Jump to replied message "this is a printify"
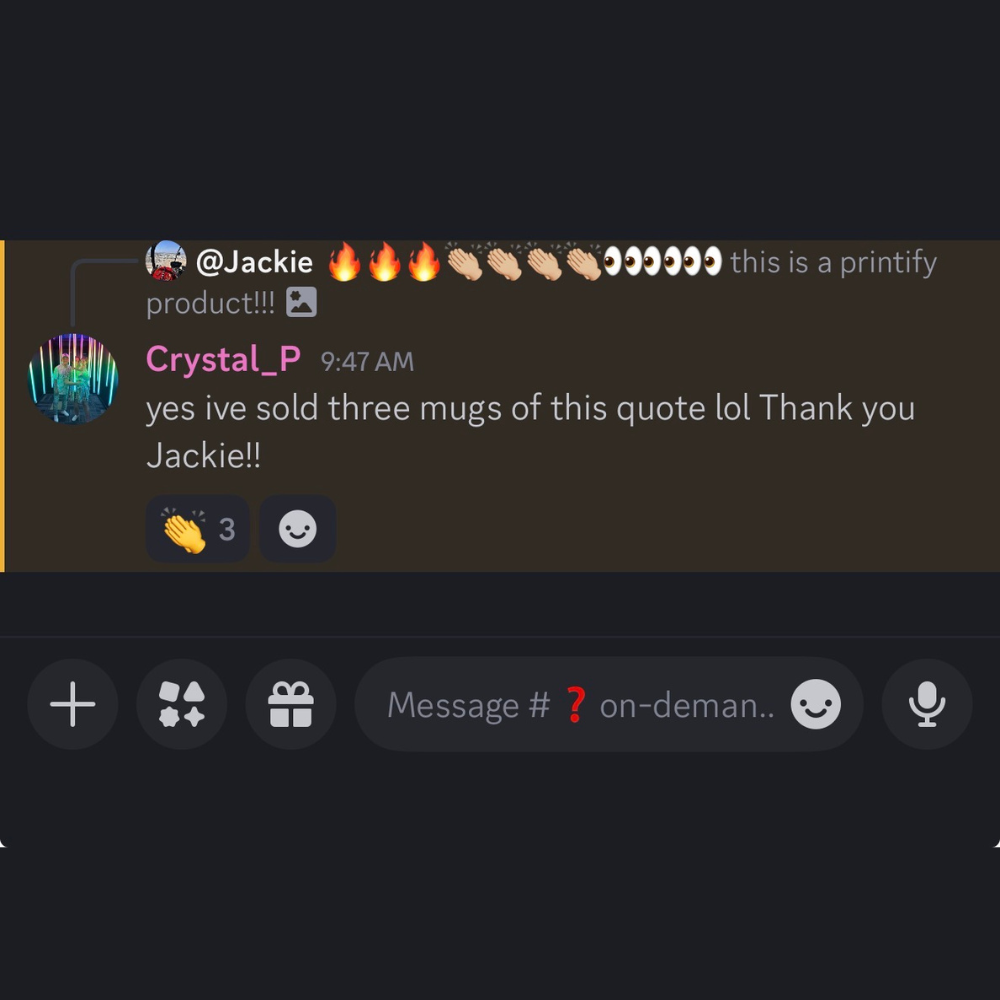The image size is (1000, 1000). pos(834,262)
